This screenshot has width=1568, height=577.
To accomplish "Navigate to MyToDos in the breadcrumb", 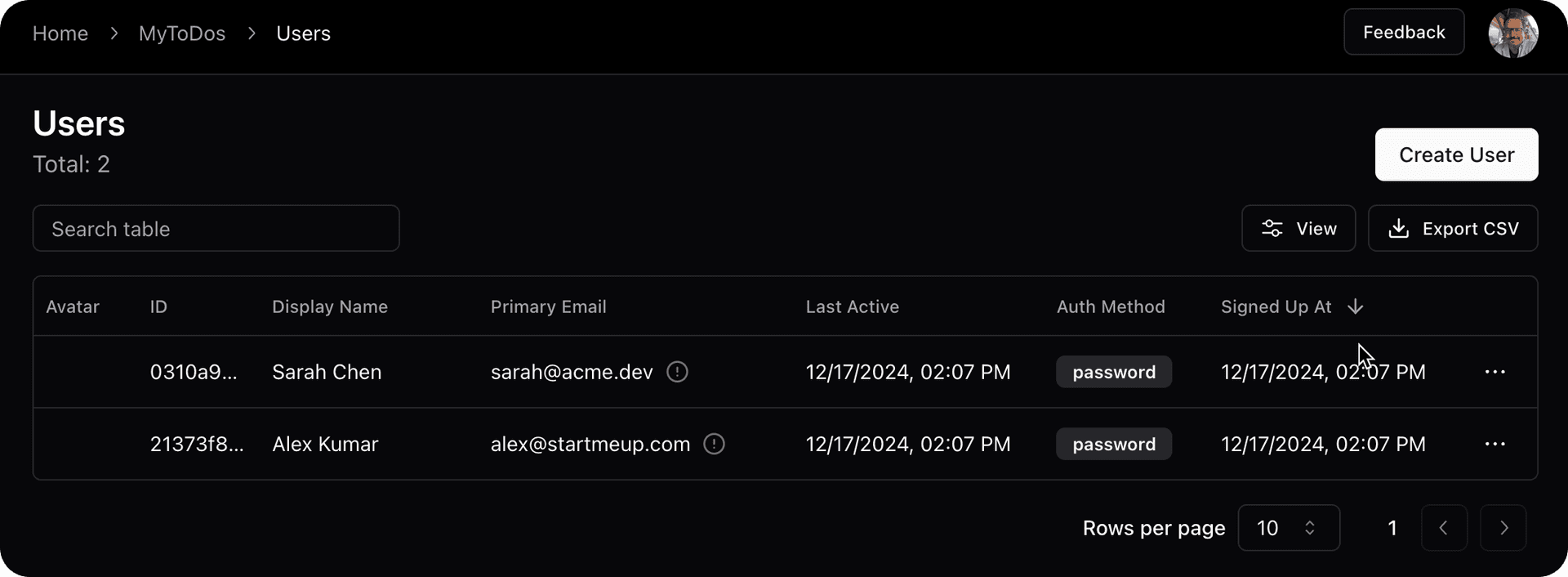I will tap(182, 34).
